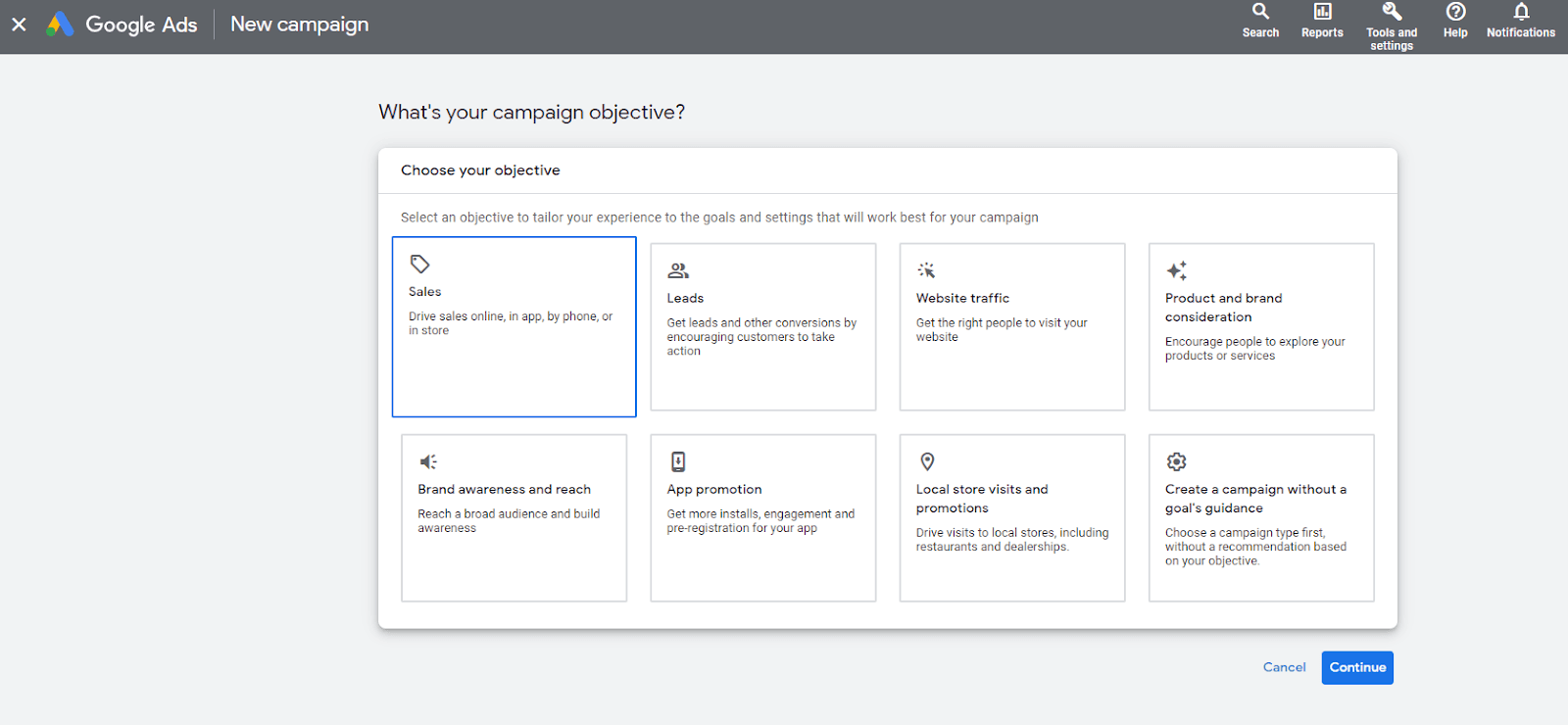1568x725 pixels.
Task: Select Brand awareness and reach objective
Action: tap(514, 517)
